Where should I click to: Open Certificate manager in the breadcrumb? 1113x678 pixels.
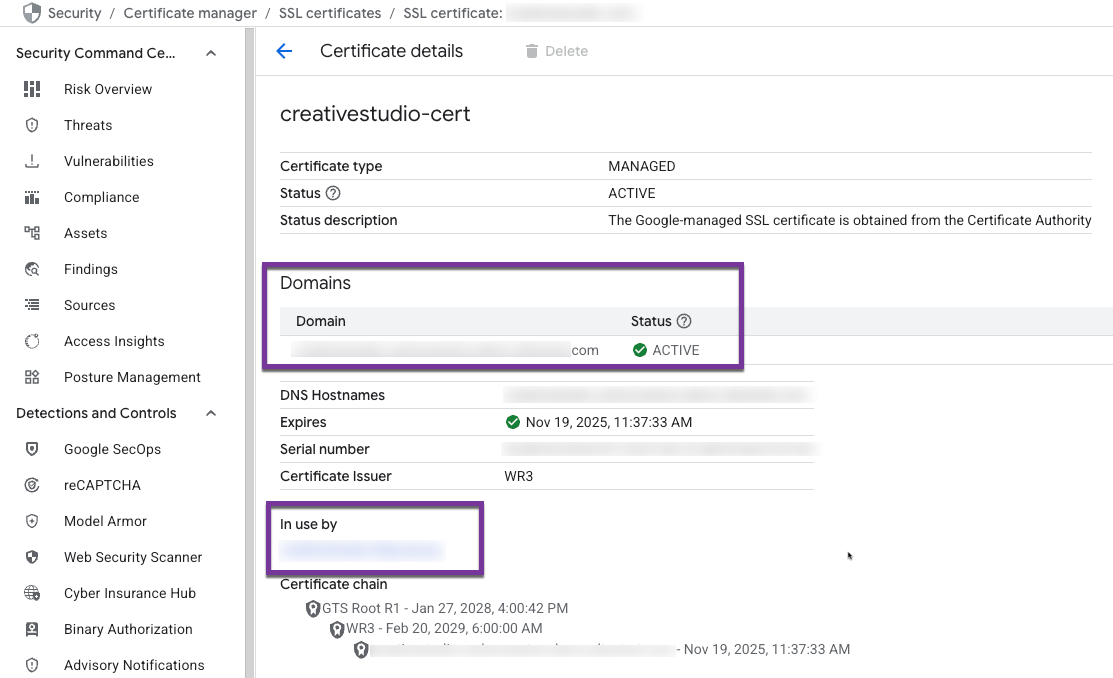190,13
